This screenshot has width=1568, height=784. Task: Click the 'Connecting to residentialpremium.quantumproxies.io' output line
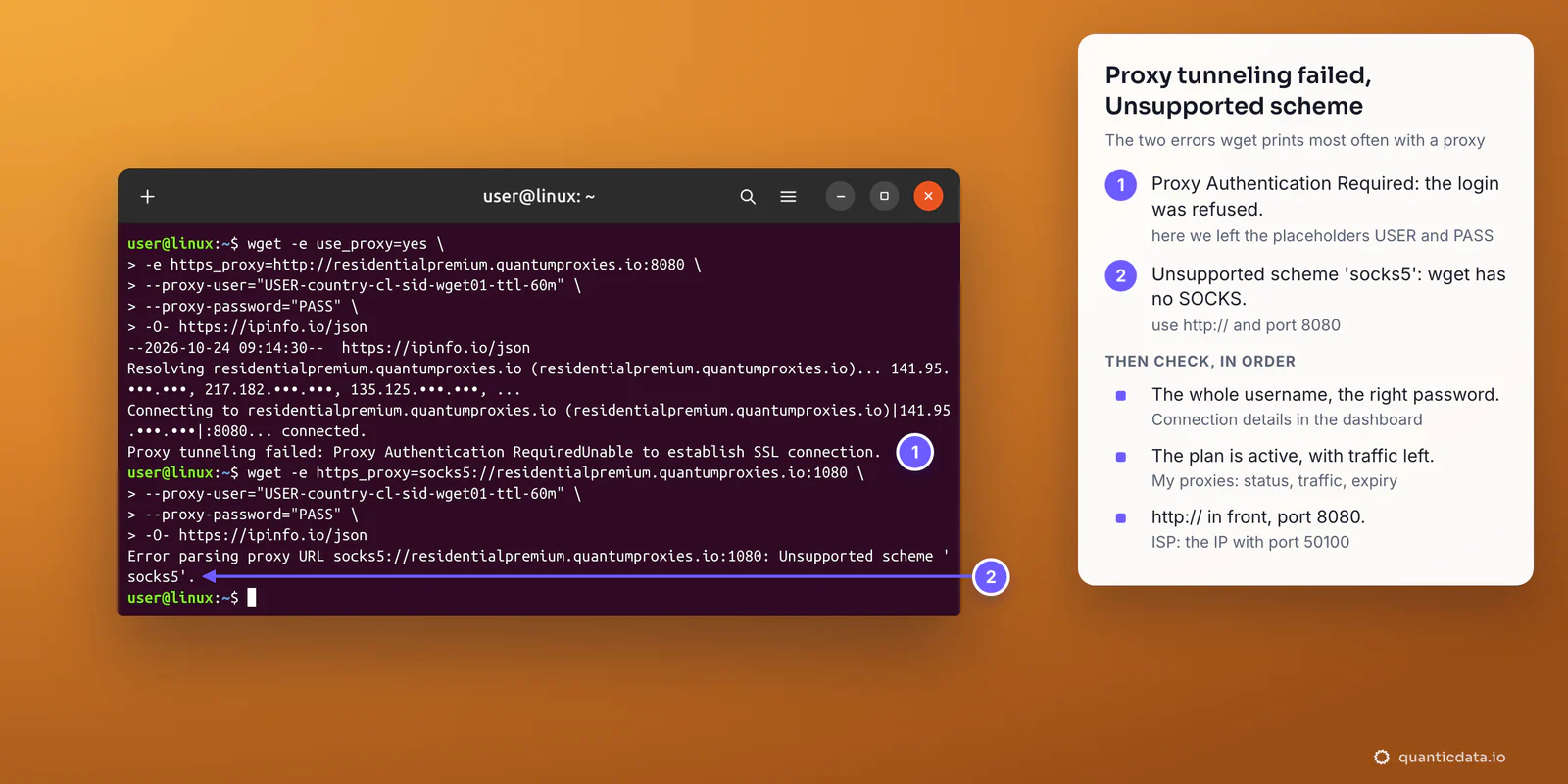(538, 420)
